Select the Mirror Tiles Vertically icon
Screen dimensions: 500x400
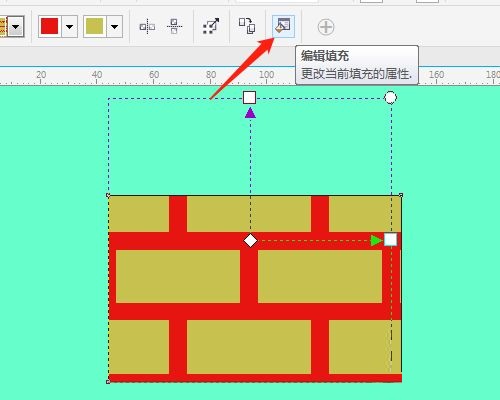coord(174,26)
